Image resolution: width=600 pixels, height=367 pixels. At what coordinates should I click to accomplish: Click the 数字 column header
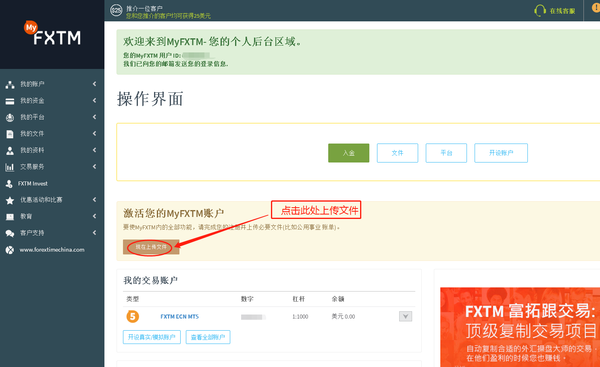pyautogui.click(x=247, y=299)
